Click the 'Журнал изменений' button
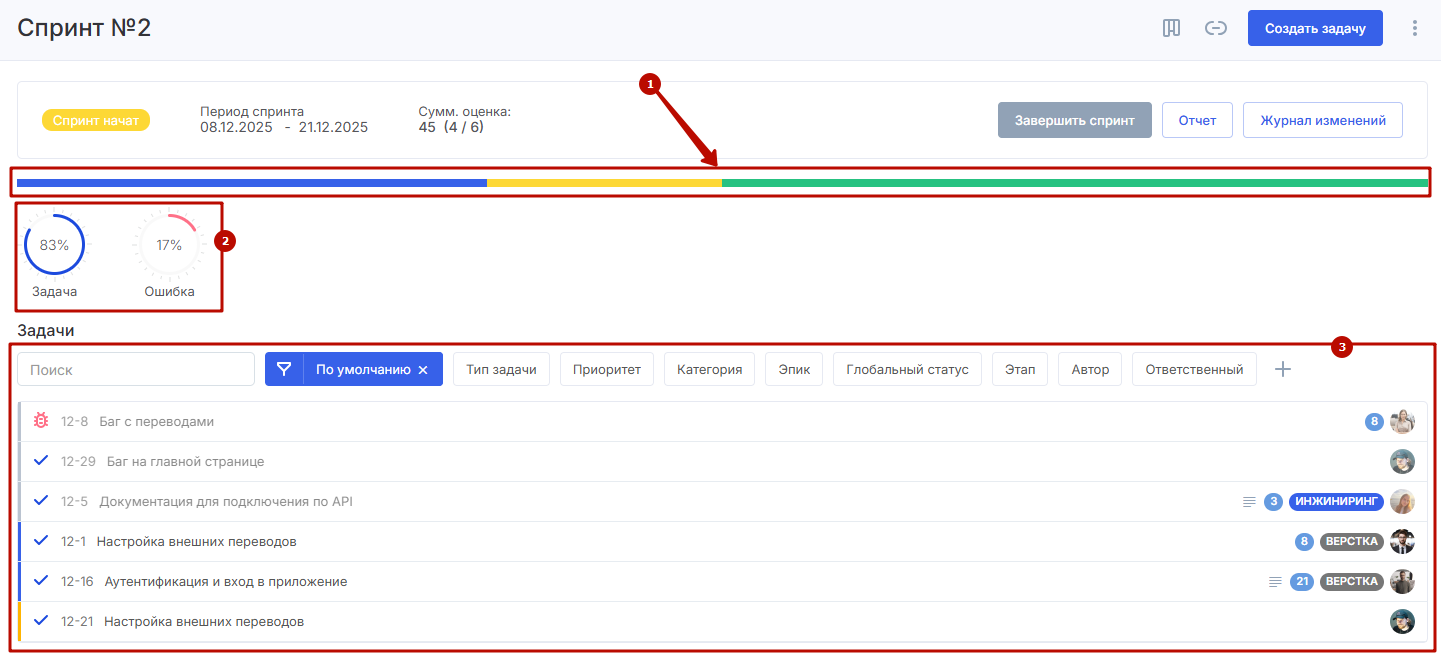 pyautogui.click(x=1322, y=120)
